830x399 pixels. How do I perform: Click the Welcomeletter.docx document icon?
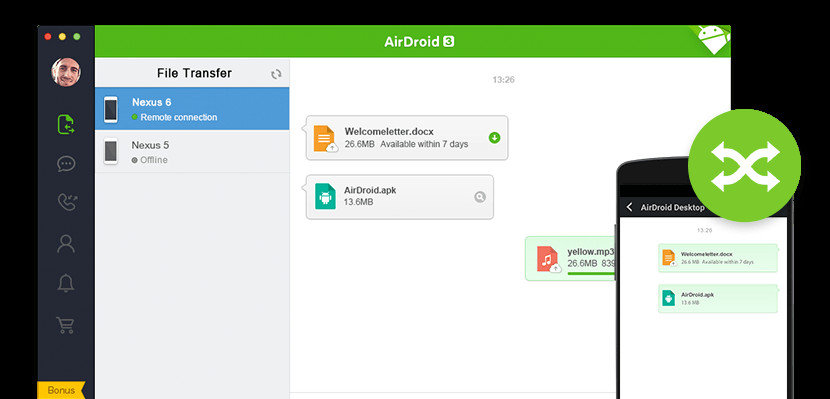click(324, 139)
